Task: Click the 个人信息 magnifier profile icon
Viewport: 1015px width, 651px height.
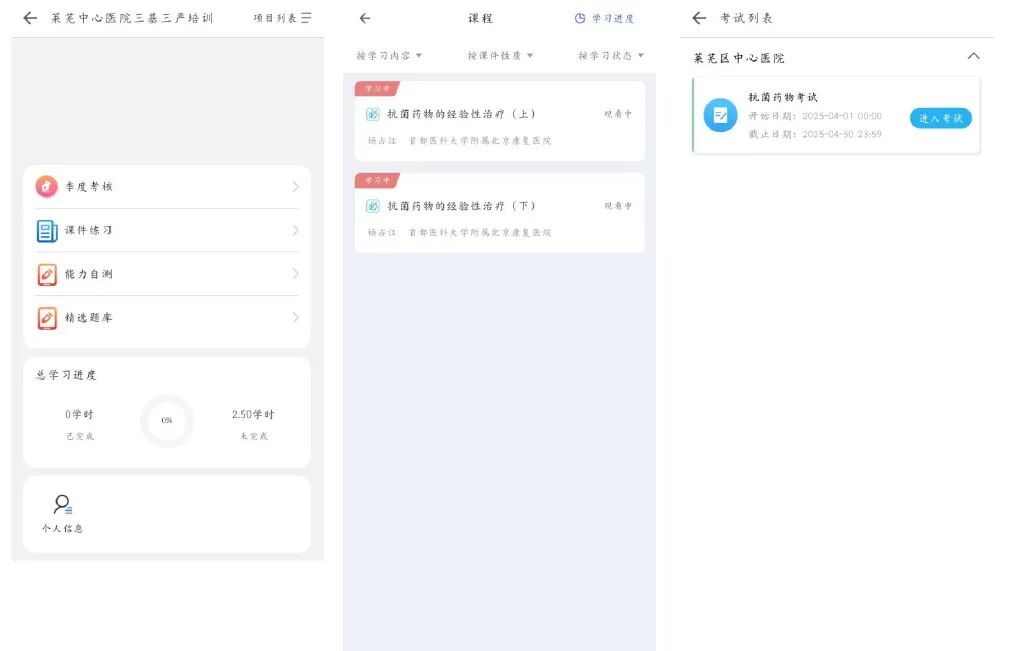Action: [x=62, y=503]
